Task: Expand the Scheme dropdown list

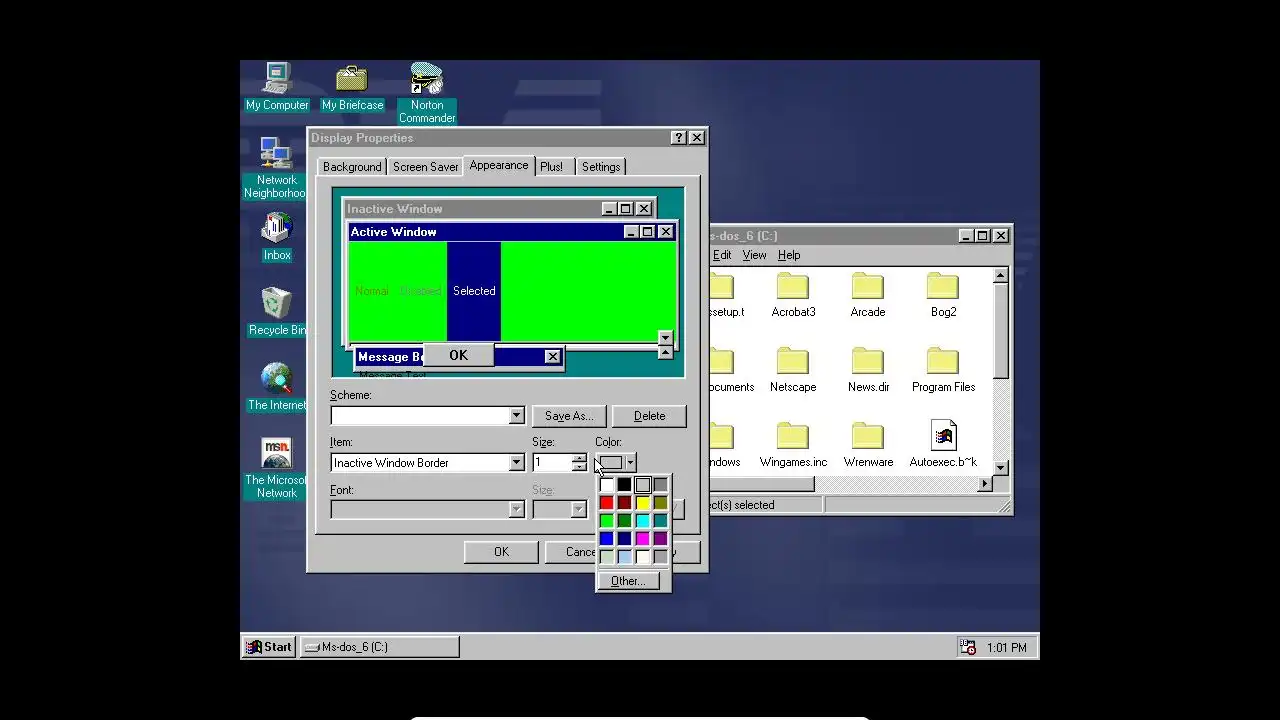Action: tap(516, 416)
